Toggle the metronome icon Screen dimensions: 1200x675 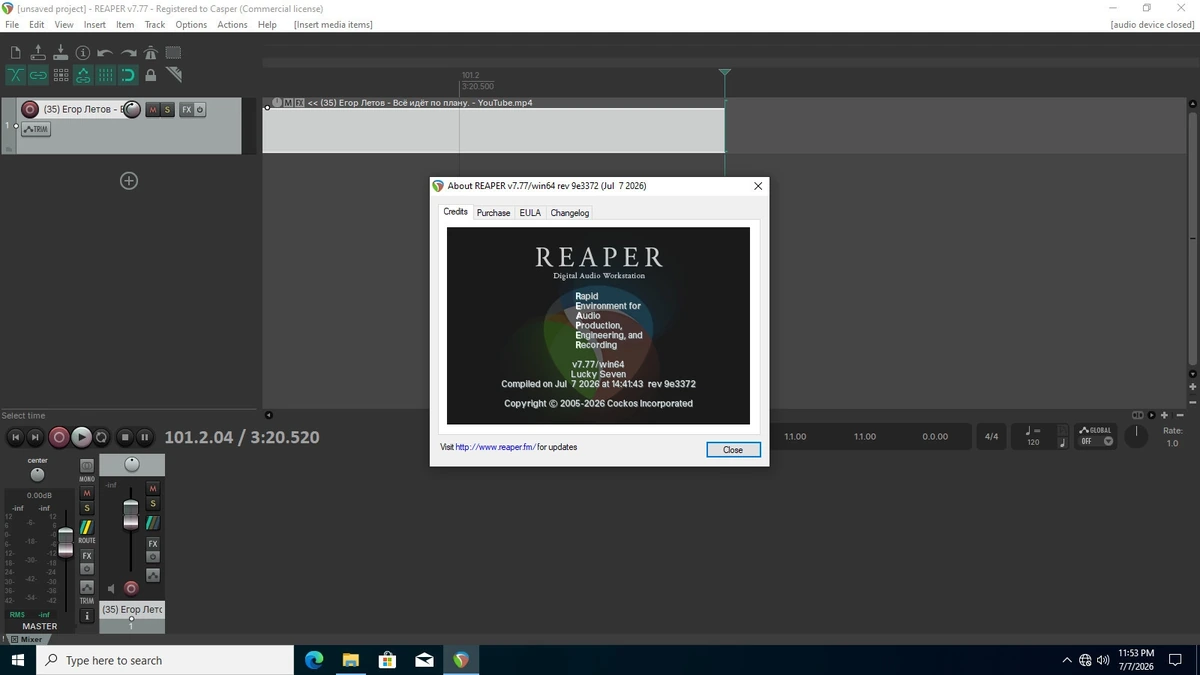pyautogui.click(x=151, y=53)
